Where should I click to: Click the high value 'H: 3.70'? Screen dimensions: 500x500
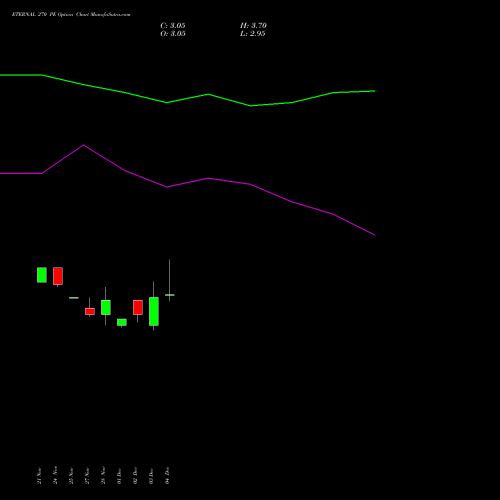click(x=253, y=26)
